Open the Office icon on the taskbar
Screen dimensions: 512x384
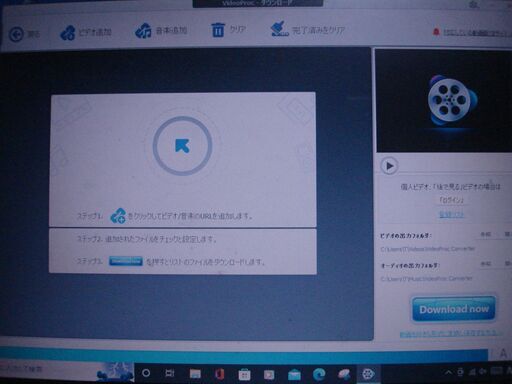(220, 374)
